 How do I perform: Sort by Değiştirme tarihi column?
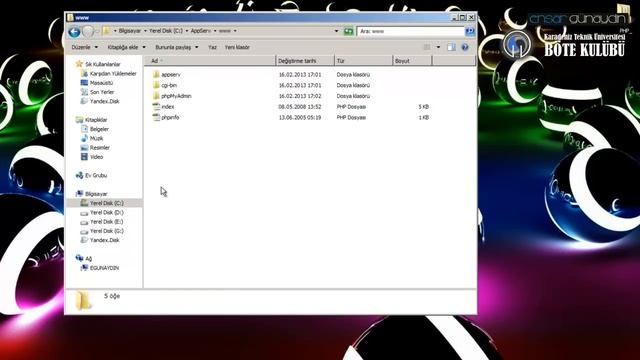[305, 61]
